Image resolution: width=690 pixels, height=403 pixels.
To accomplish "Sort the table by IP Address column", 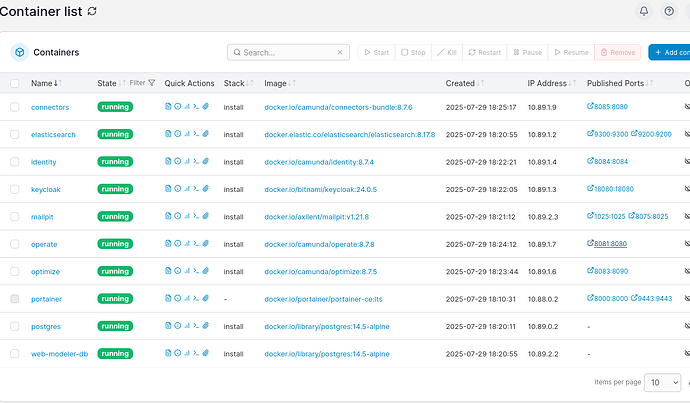I will 552,83.
